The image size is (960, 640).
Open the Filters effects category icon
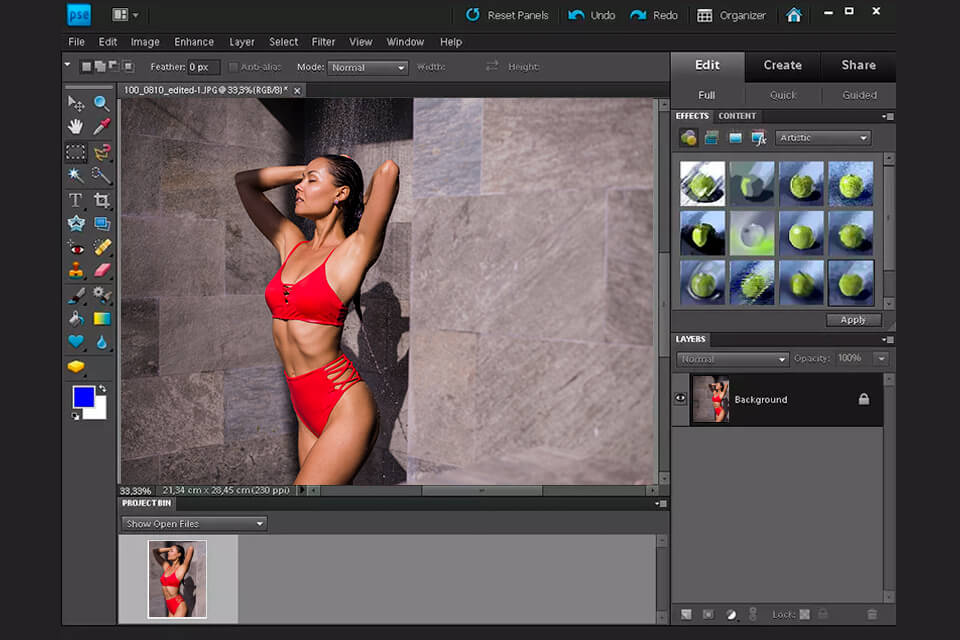688,138
